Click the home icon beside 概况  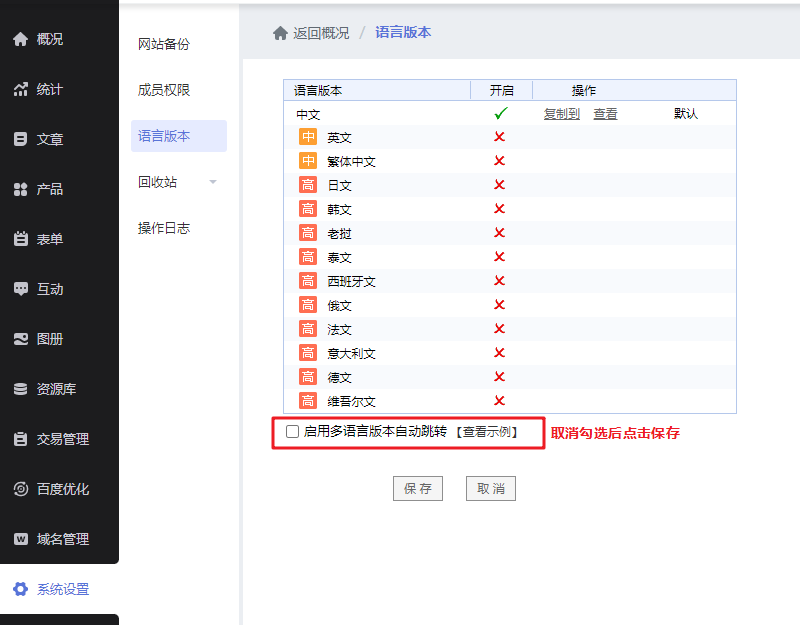[x=20, y=39]
